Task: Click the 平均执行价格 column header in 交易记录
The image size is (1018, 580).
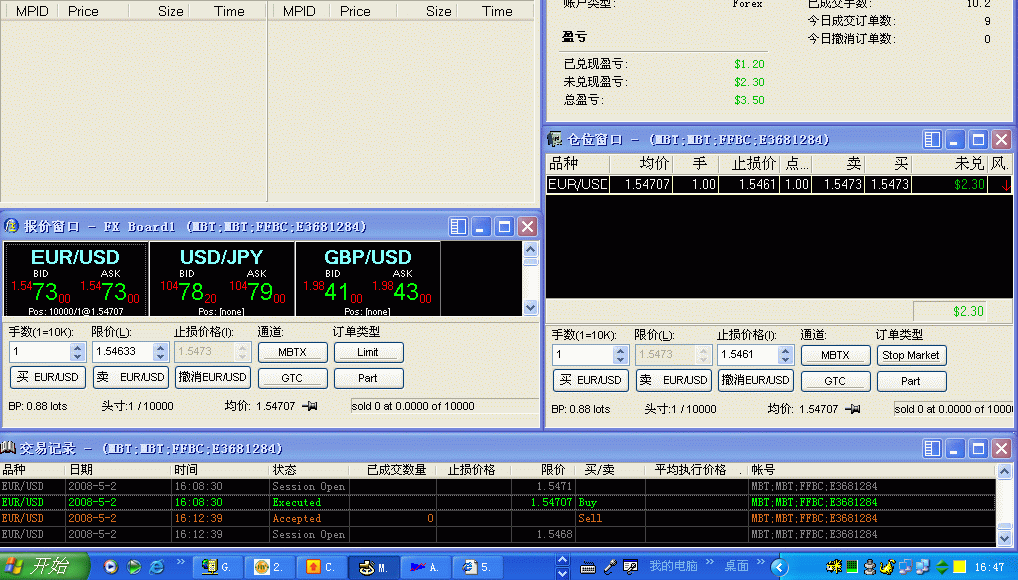Action: [x=697, y=470]
